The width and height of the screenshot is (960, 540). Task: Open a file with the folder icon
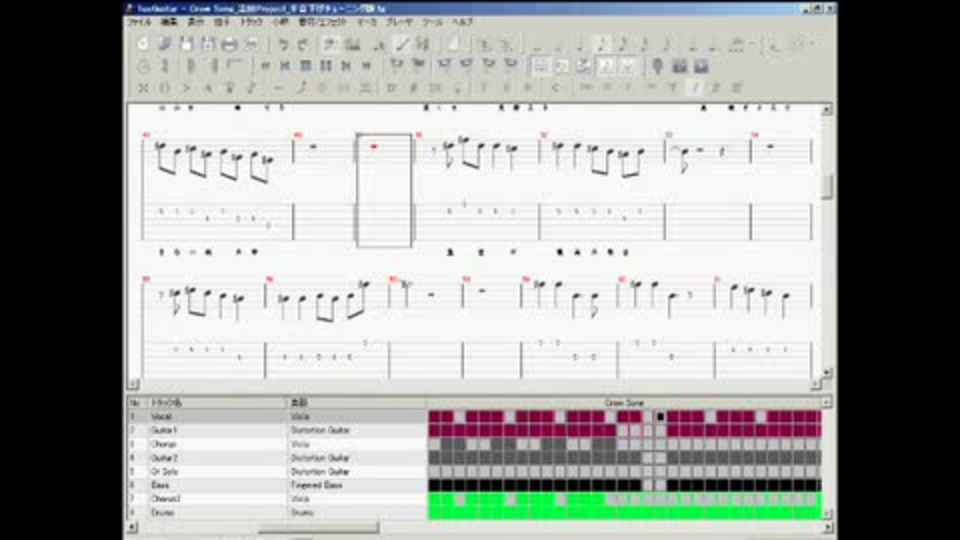pos(165,44)
